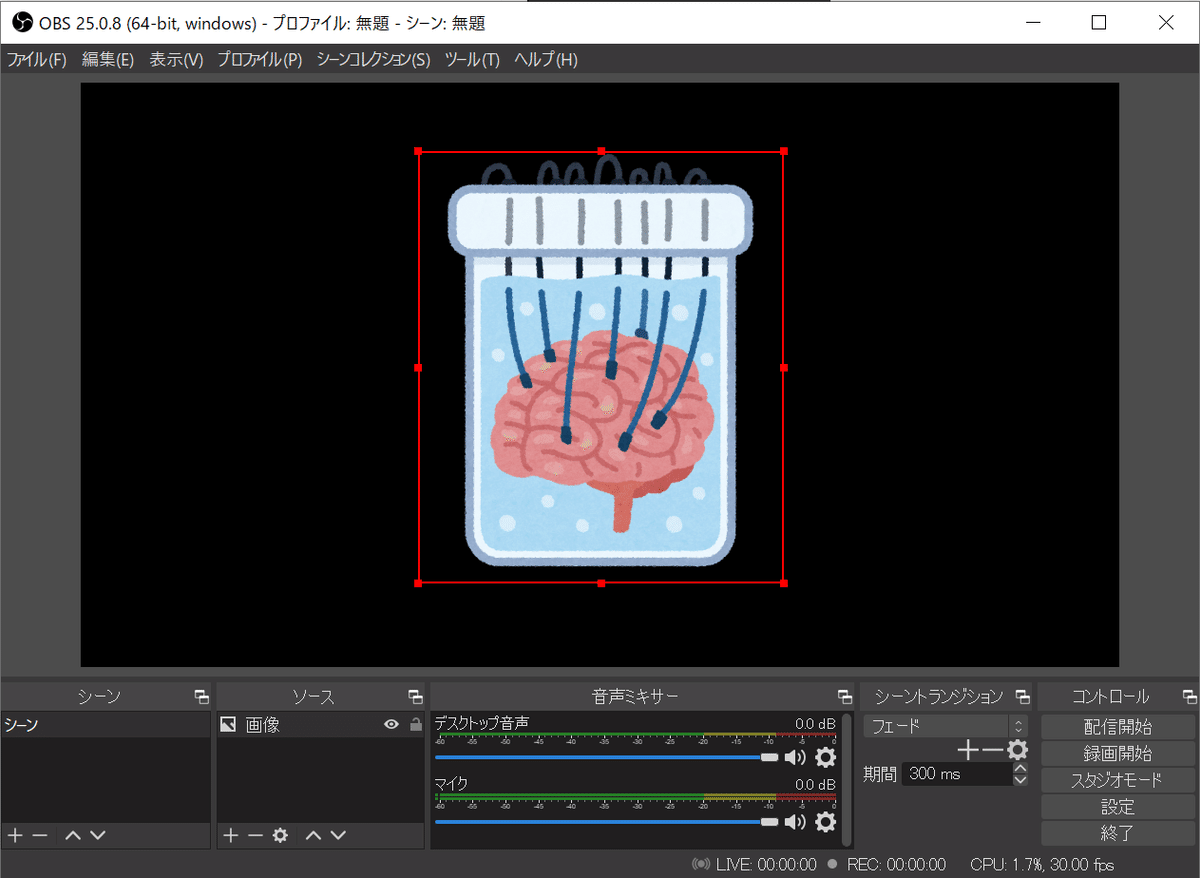This screenshot has width=1200, height=878.
Task: Start streaming with 配信開始 button
Action: click(x=1118, y=727)
